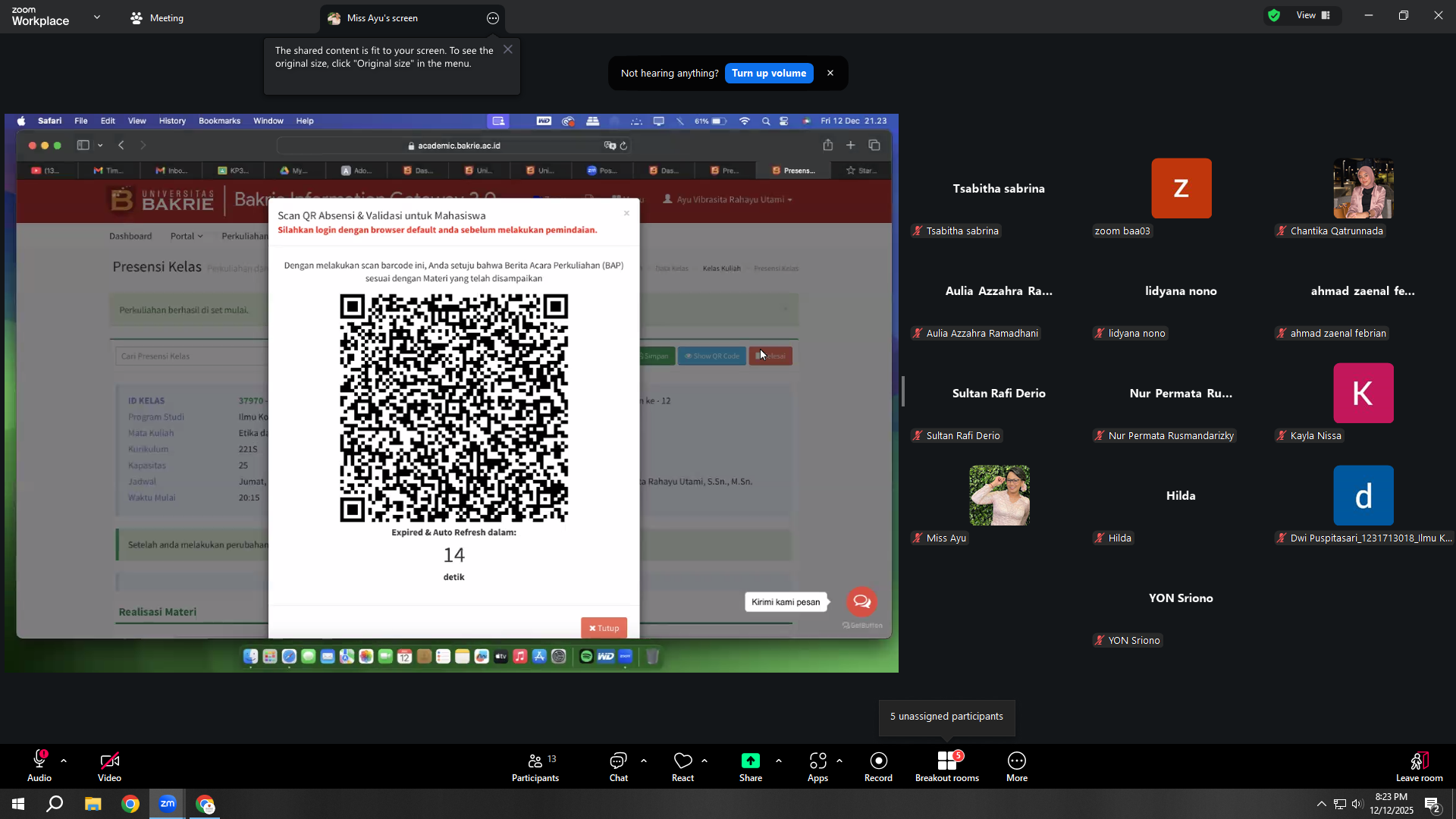Expand audio options arrow next to Audio
Image resolution: width=1456 pixels, height=819 pixels.
64,761
